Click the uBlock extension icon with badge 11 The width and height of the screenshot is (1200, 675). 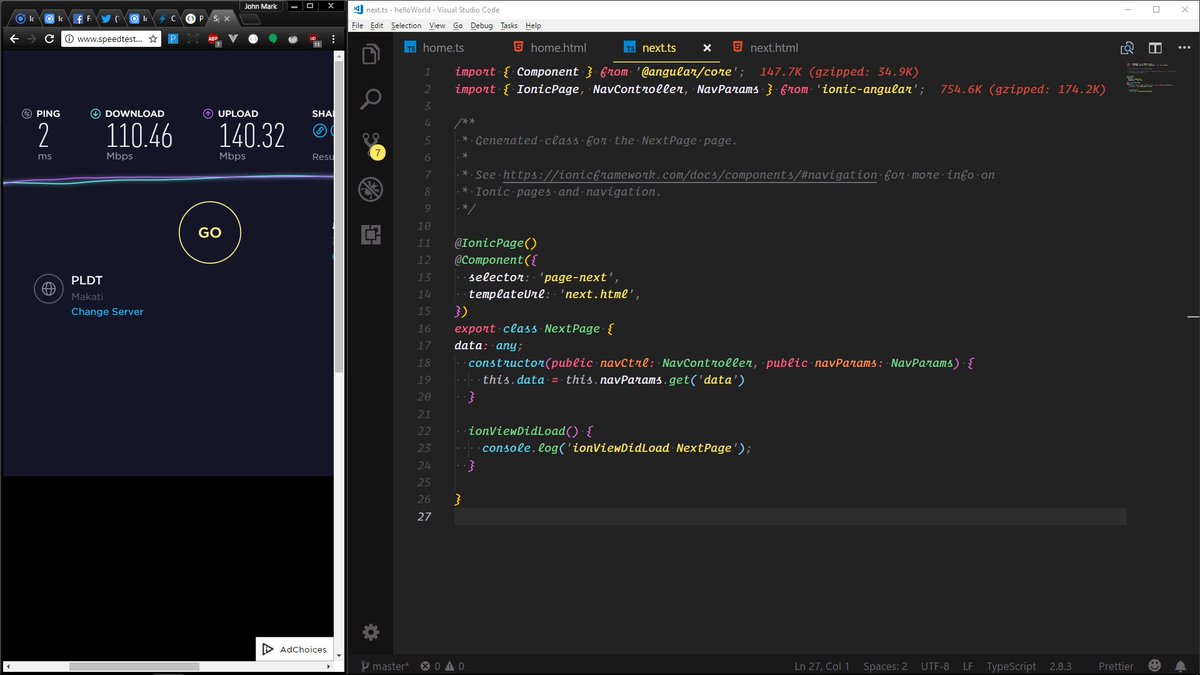pyautogui.click(x=315, y=40)
